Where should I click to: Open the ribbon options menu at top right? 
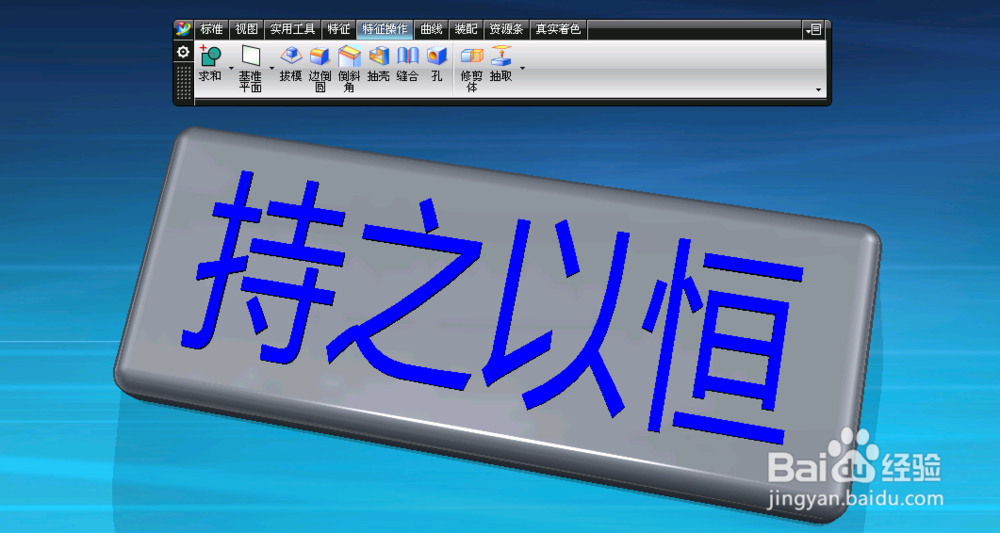tap(813, 30)
